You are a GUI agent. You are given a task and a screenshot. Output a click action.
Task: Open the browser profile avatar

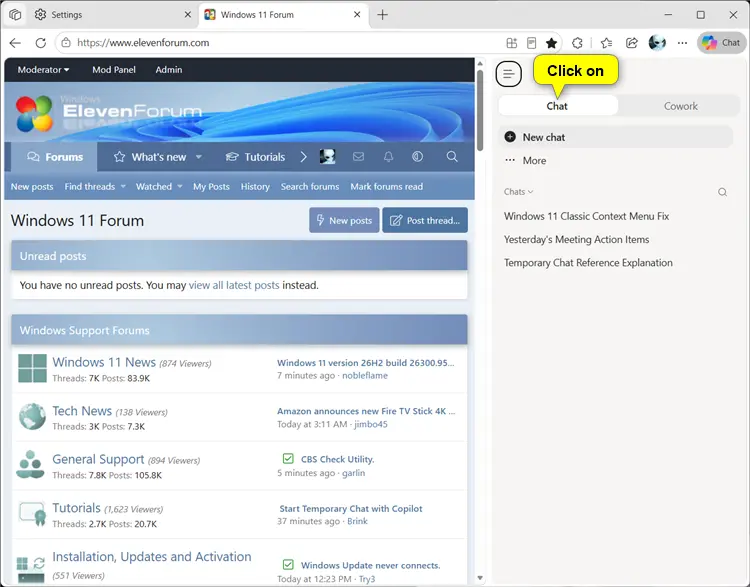coord(657,43)
